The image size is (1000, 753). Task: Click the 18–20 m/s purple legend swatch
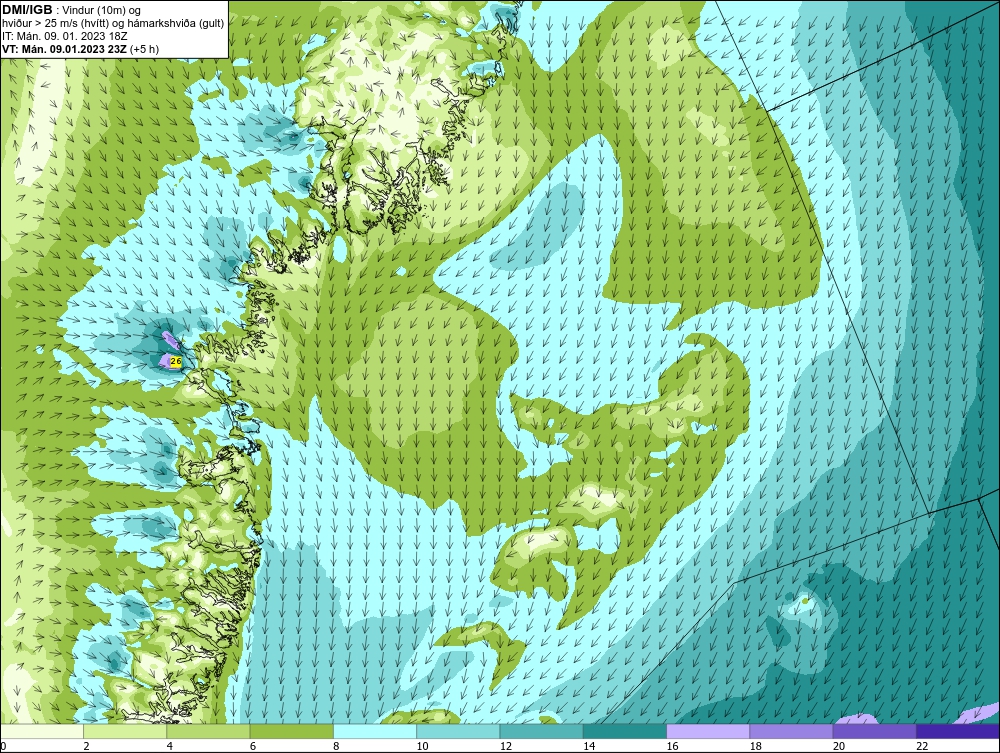coord(791,731)
